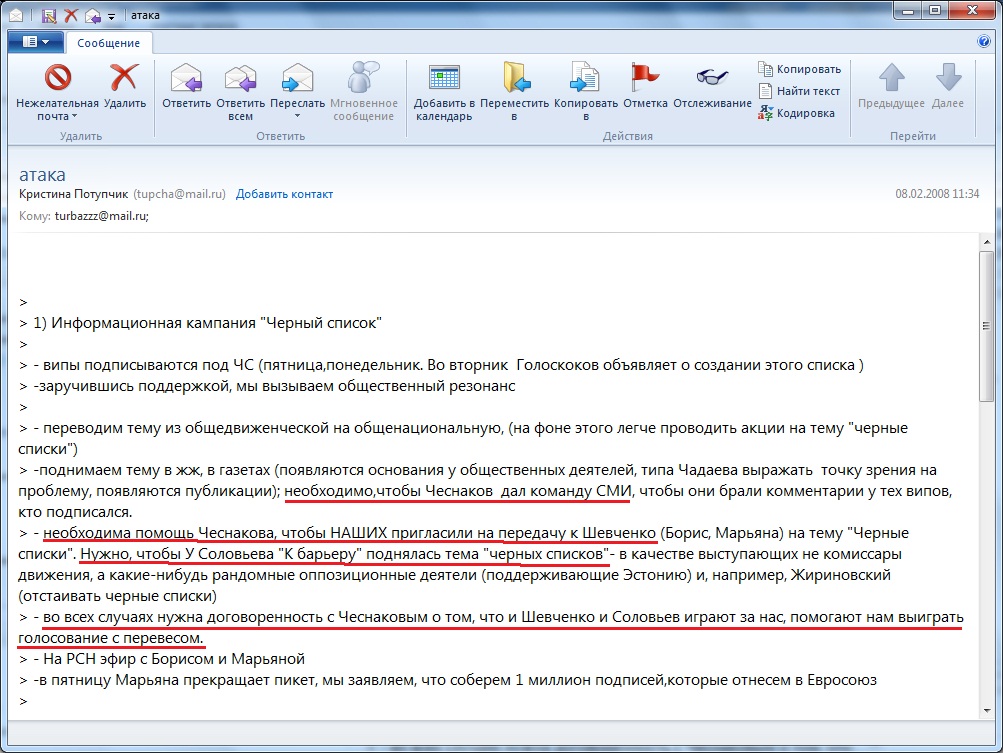Watch conversation using Отслеживание glasses icon
Screen dimensions: 1003x753
click(x=712, y=80)
